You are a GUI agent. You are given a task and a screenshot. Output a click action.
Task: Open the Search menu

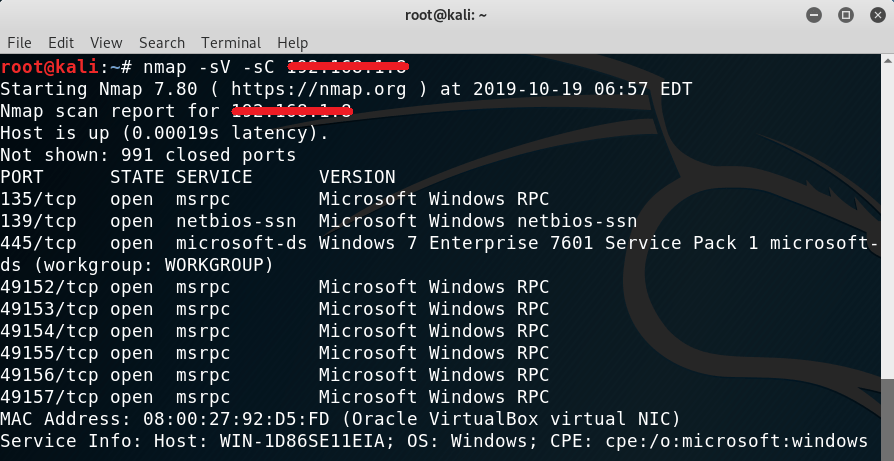tap(162, 43)
